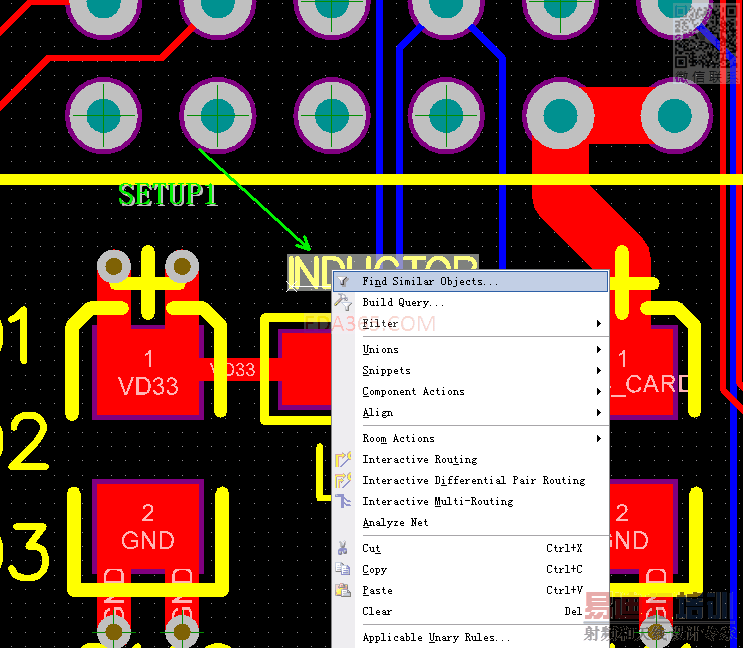
Task: Choose Copy from context menu
Action: [471, 569]
